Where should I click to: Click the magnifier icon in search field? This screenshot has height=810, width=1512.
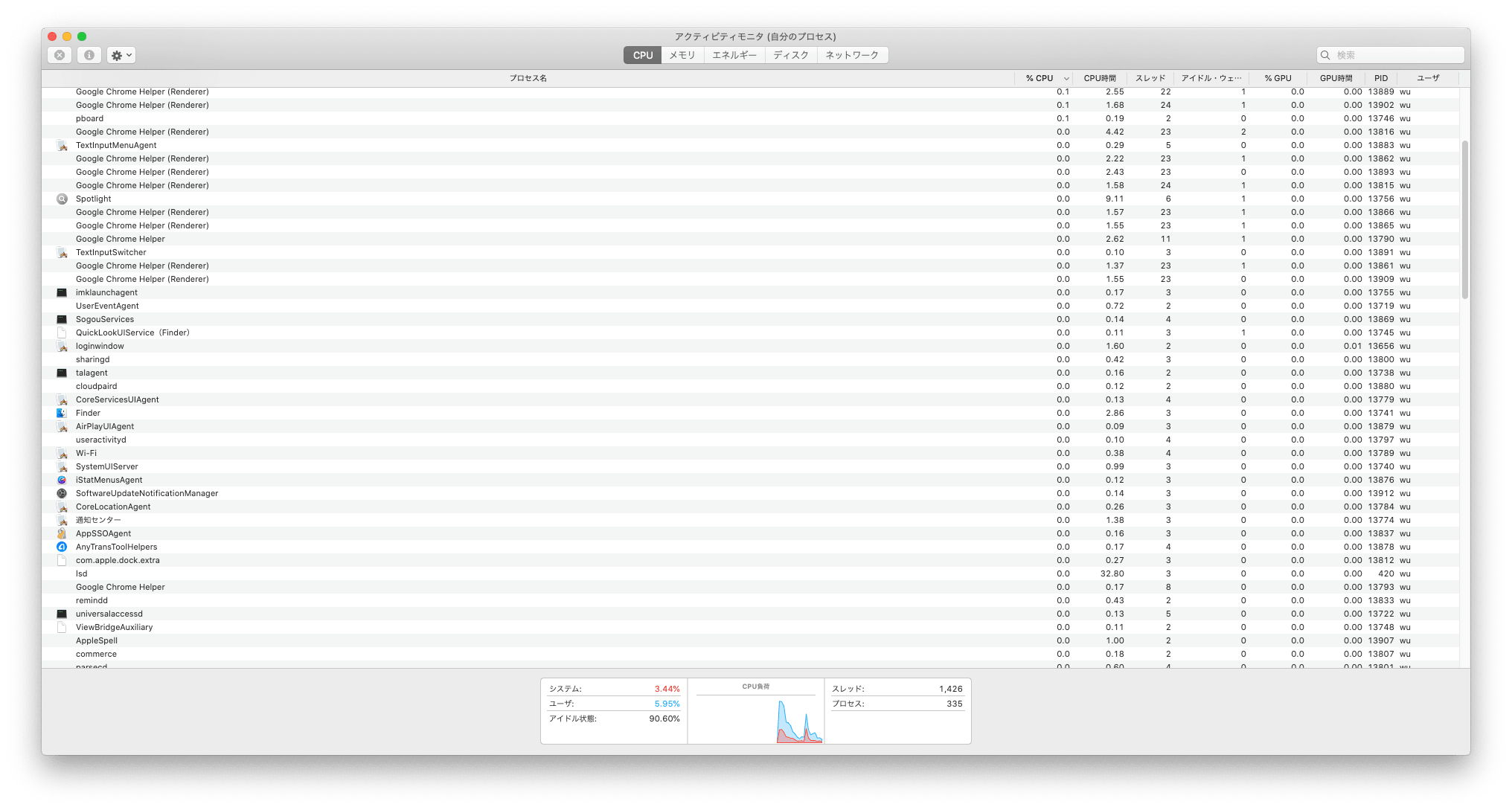(x=1325, y=55)
